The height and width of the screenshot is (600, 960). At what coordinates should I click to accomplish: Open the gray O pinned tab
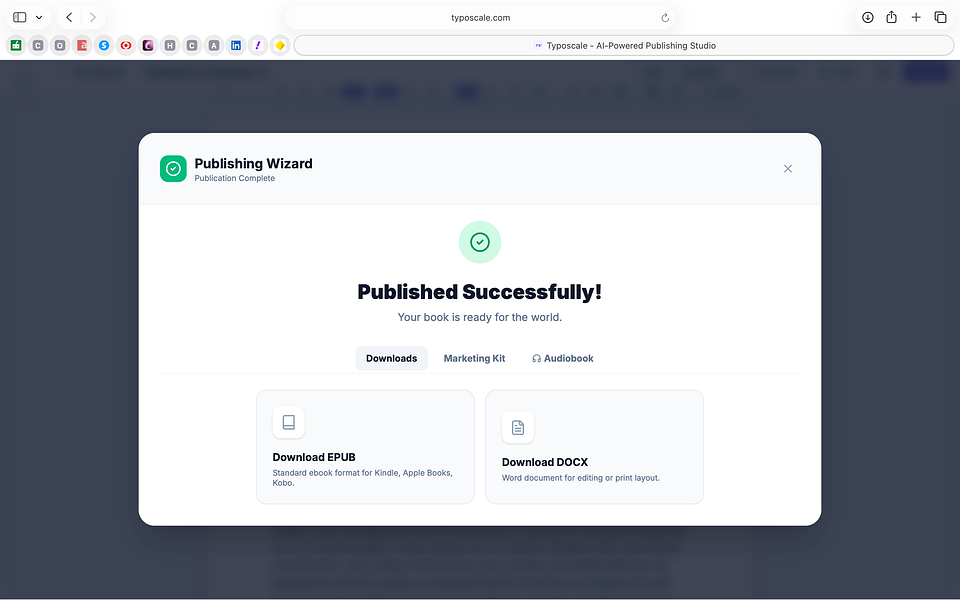tap(60, 45)
